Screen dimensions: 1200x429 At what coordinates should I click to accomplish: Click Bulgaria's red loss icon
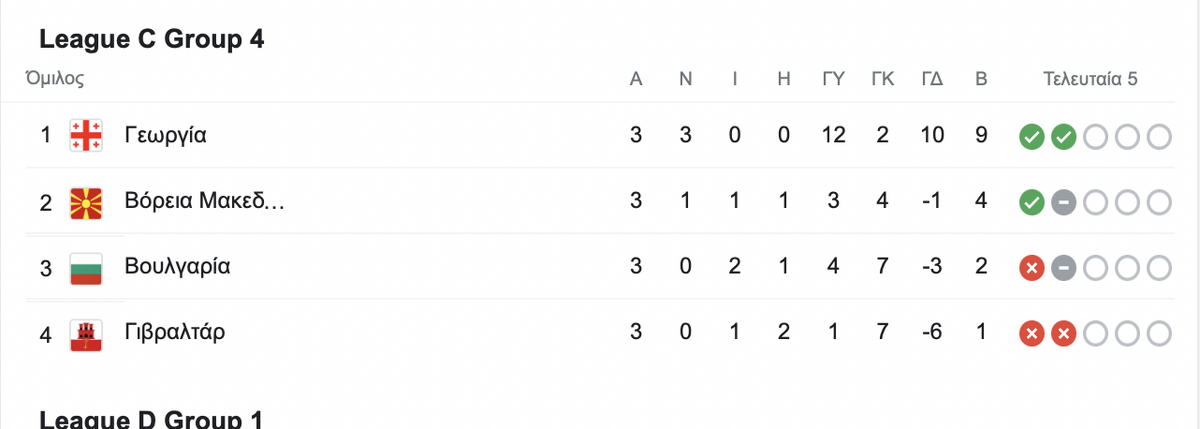[1031, 268]
